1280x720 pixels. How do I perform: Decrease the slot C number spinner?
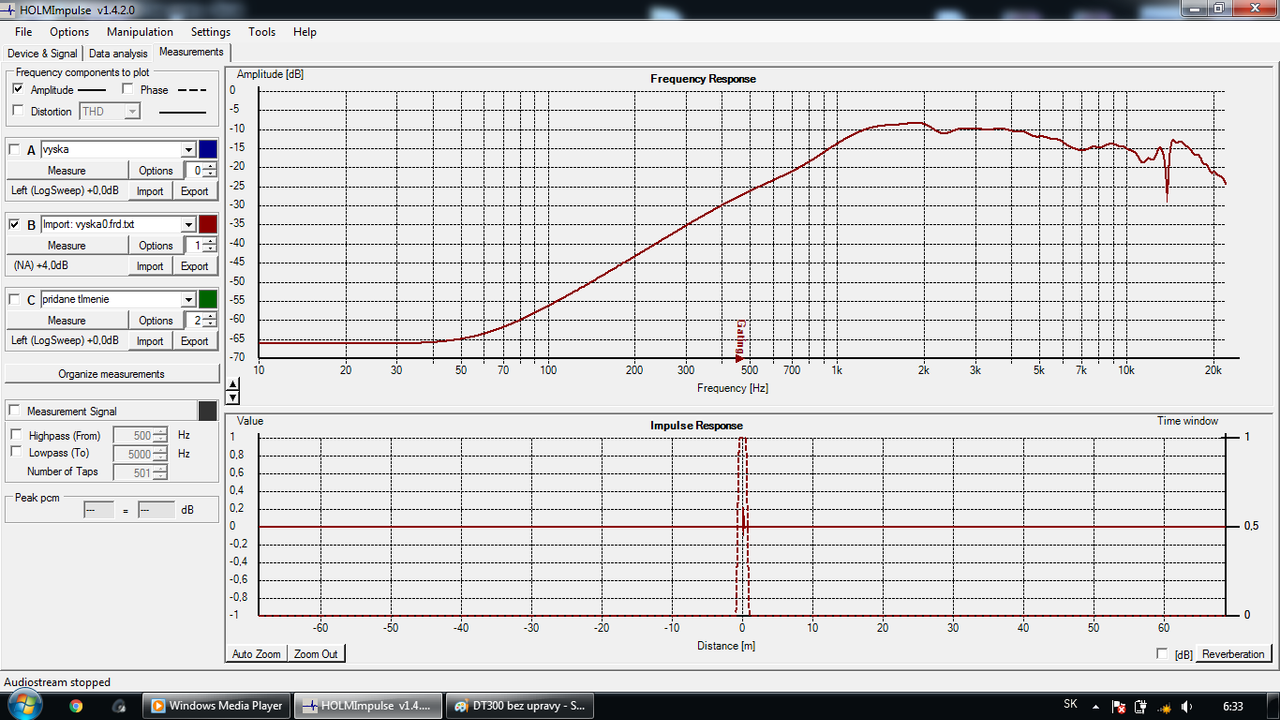click(210, 324)
